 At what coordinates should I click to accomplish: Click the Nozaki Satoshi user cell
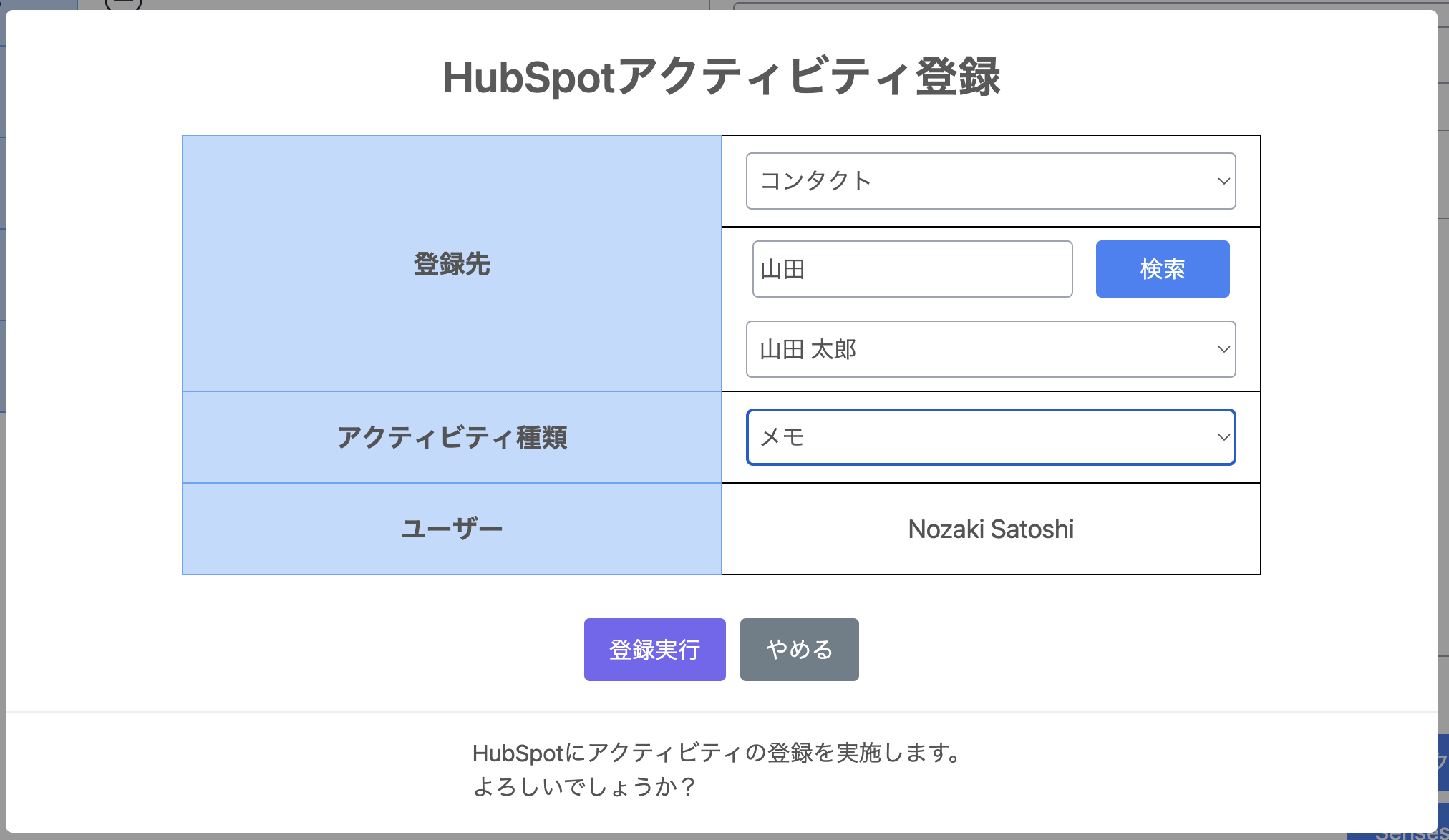tap(991, 529)
